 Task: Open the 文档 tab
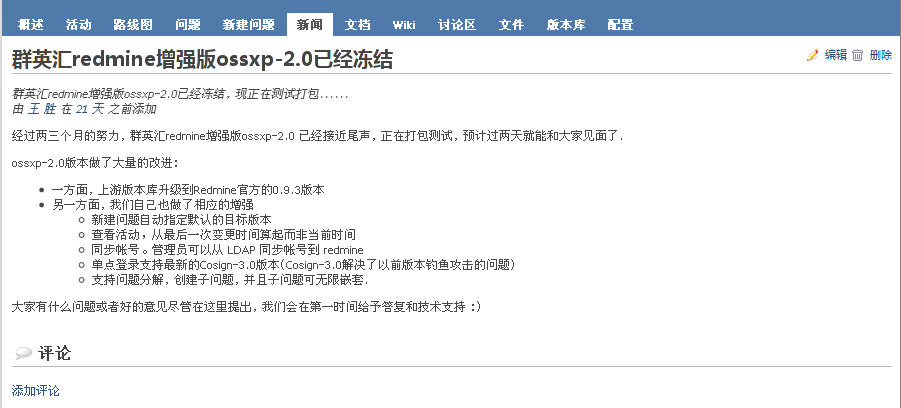point(357,25)
